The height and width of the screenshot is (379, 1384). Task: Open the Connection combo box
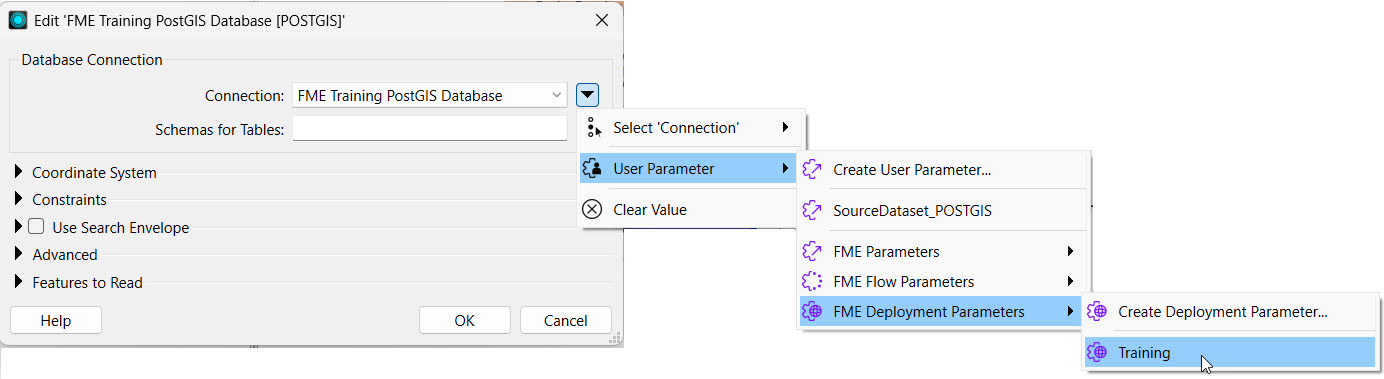coord(430,96)
